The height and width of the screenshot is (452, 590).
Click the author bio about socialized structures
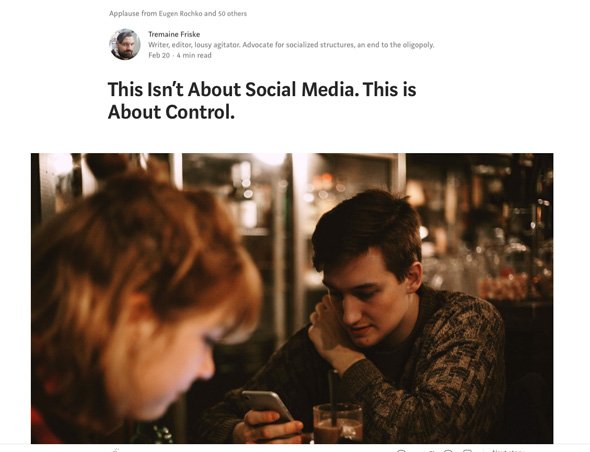(291, 45)
